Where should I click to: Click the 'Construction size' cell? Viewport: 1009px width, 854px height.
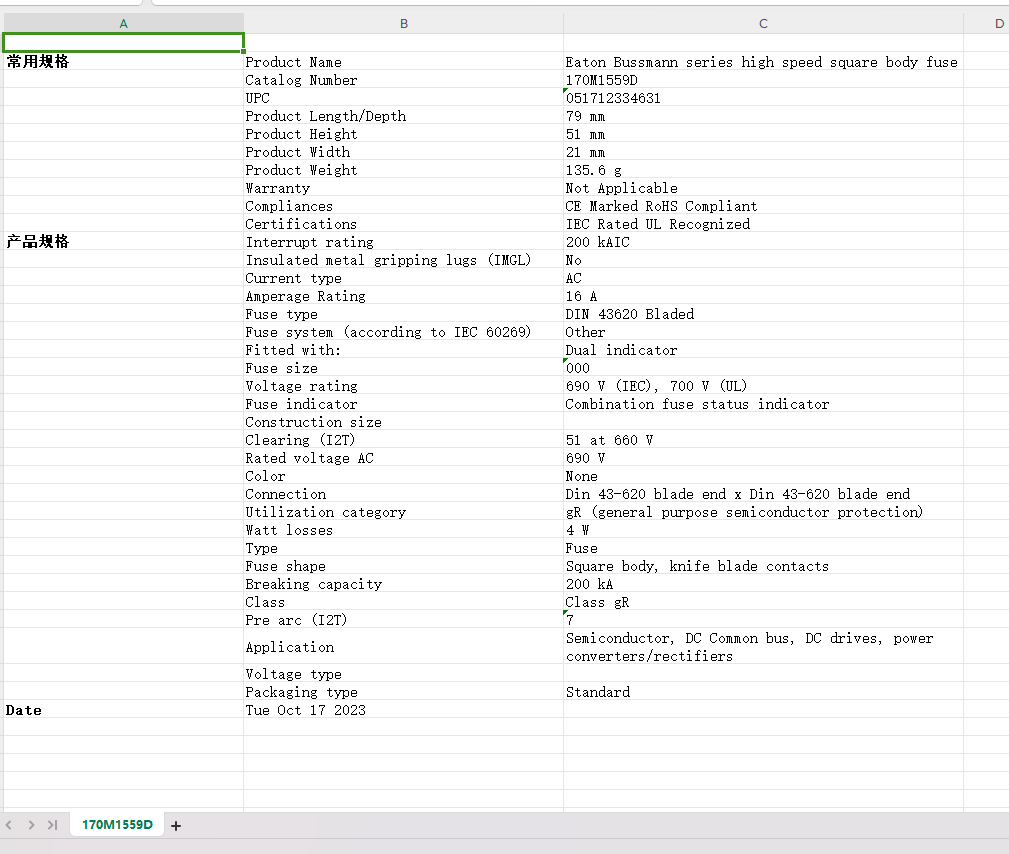403,422
